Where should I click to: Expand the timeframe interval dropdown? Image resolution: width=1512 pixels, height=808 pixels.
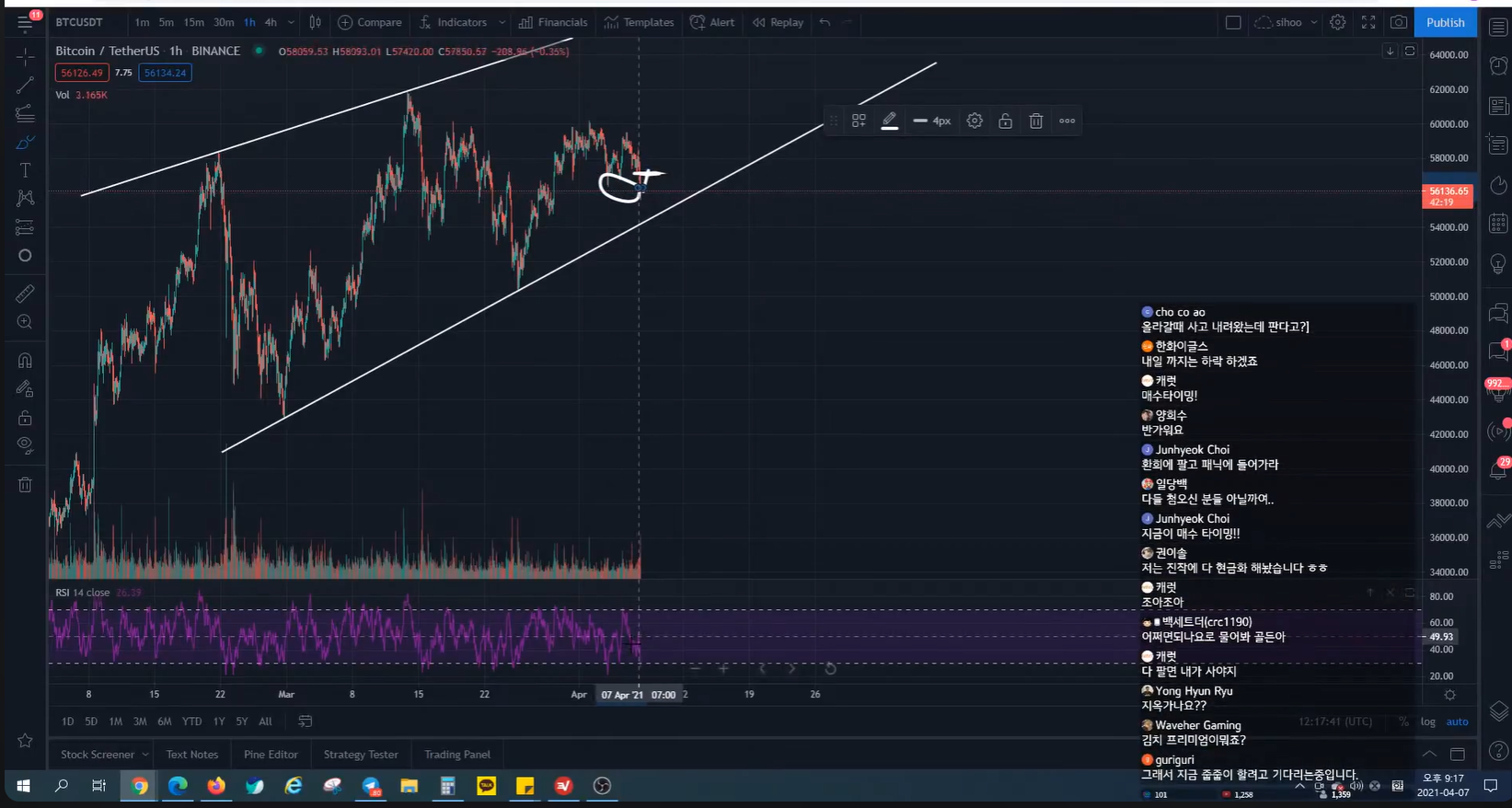click(x=291, y=22)
